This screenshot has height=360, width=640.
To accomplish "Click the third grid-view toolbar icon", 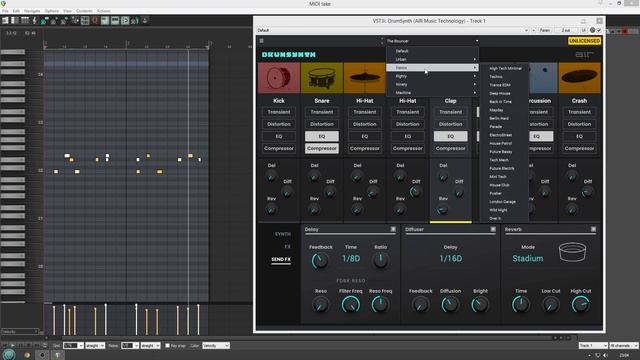I will tap(25, 20).
